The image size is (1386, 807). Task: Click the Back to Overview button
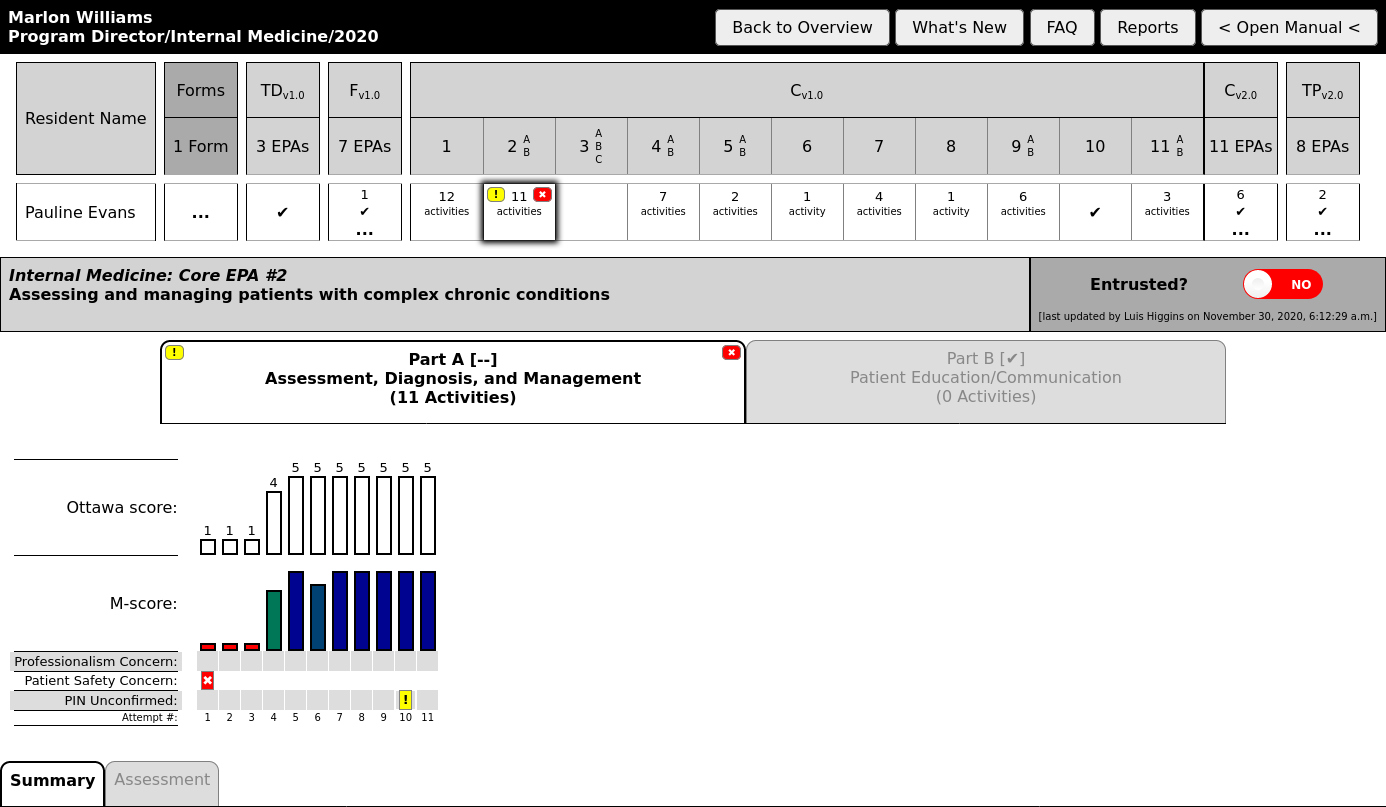click(x=801, y=27)
